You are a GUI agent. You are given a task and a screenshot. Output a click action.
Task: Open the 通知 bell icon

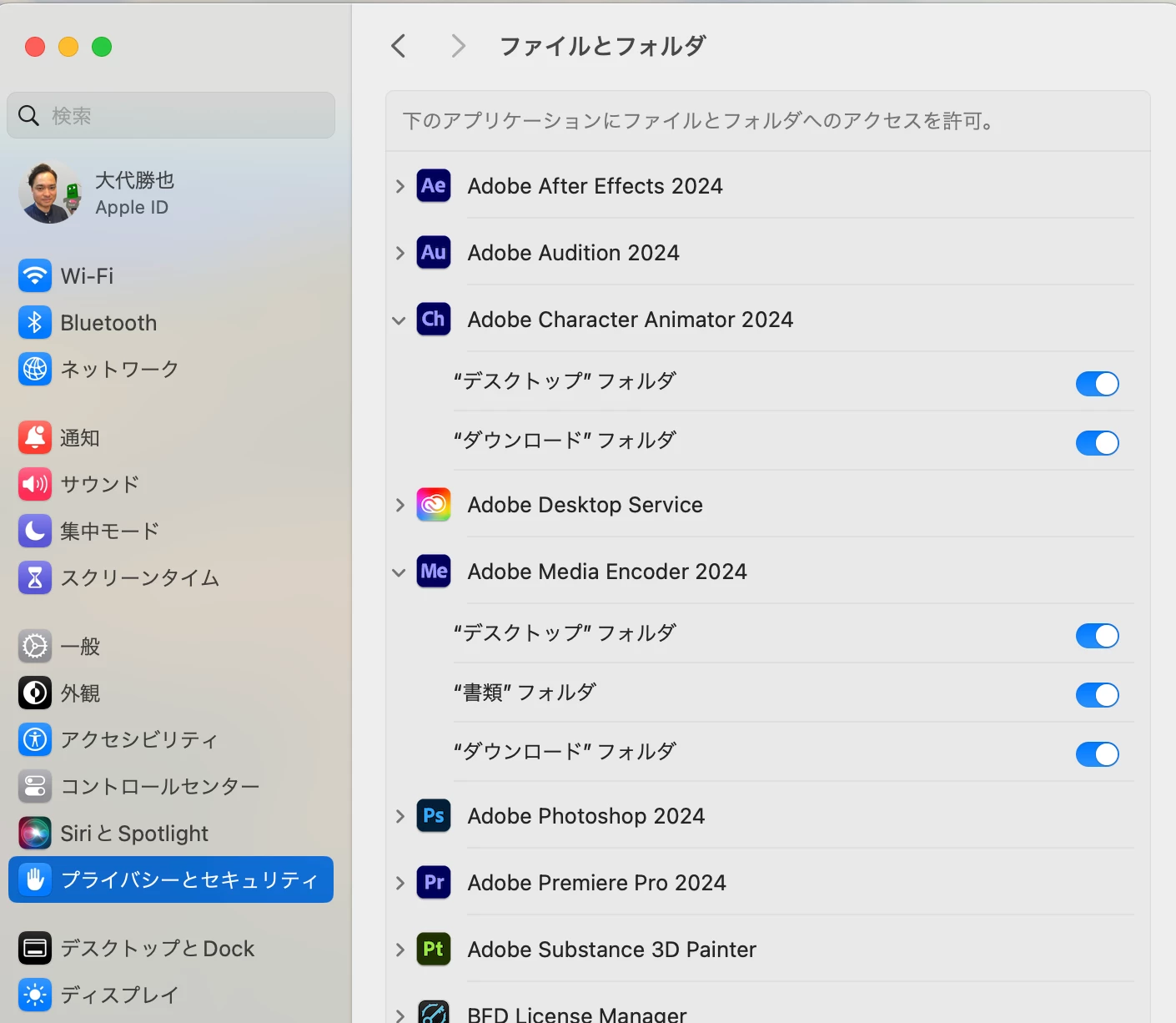pos(35,437)
